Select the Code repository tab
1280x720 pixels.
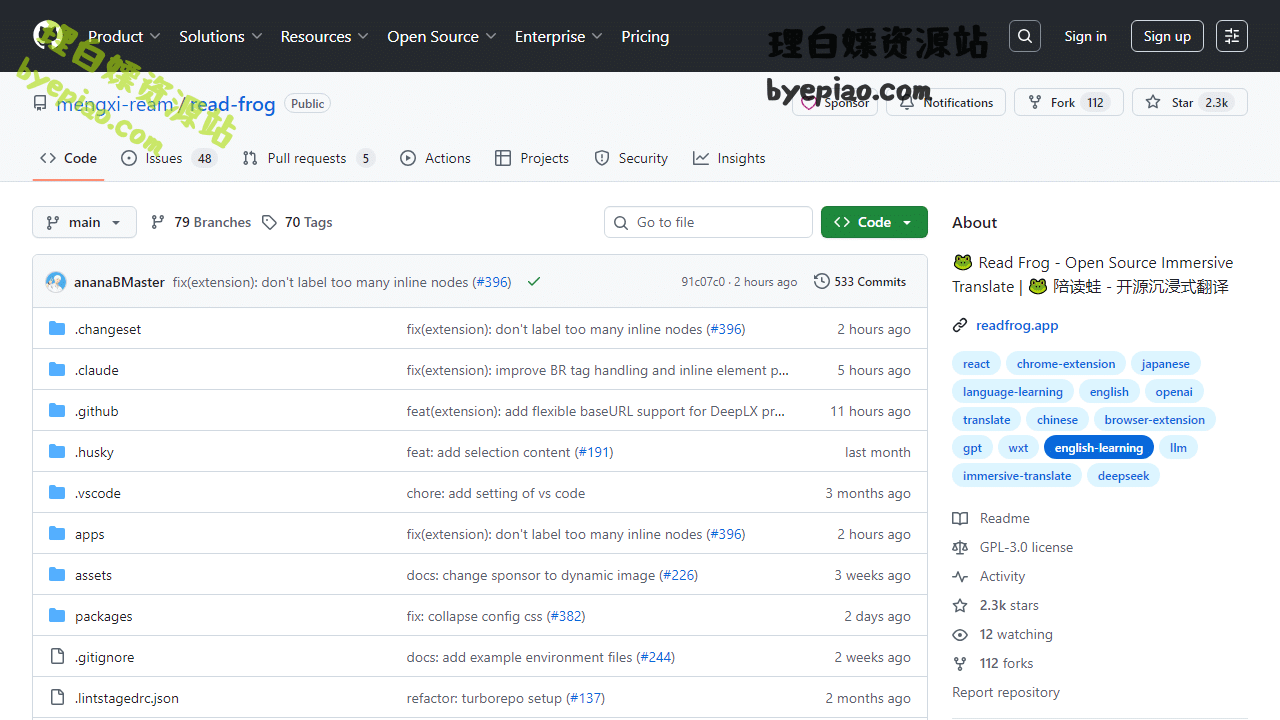point(68,158)
